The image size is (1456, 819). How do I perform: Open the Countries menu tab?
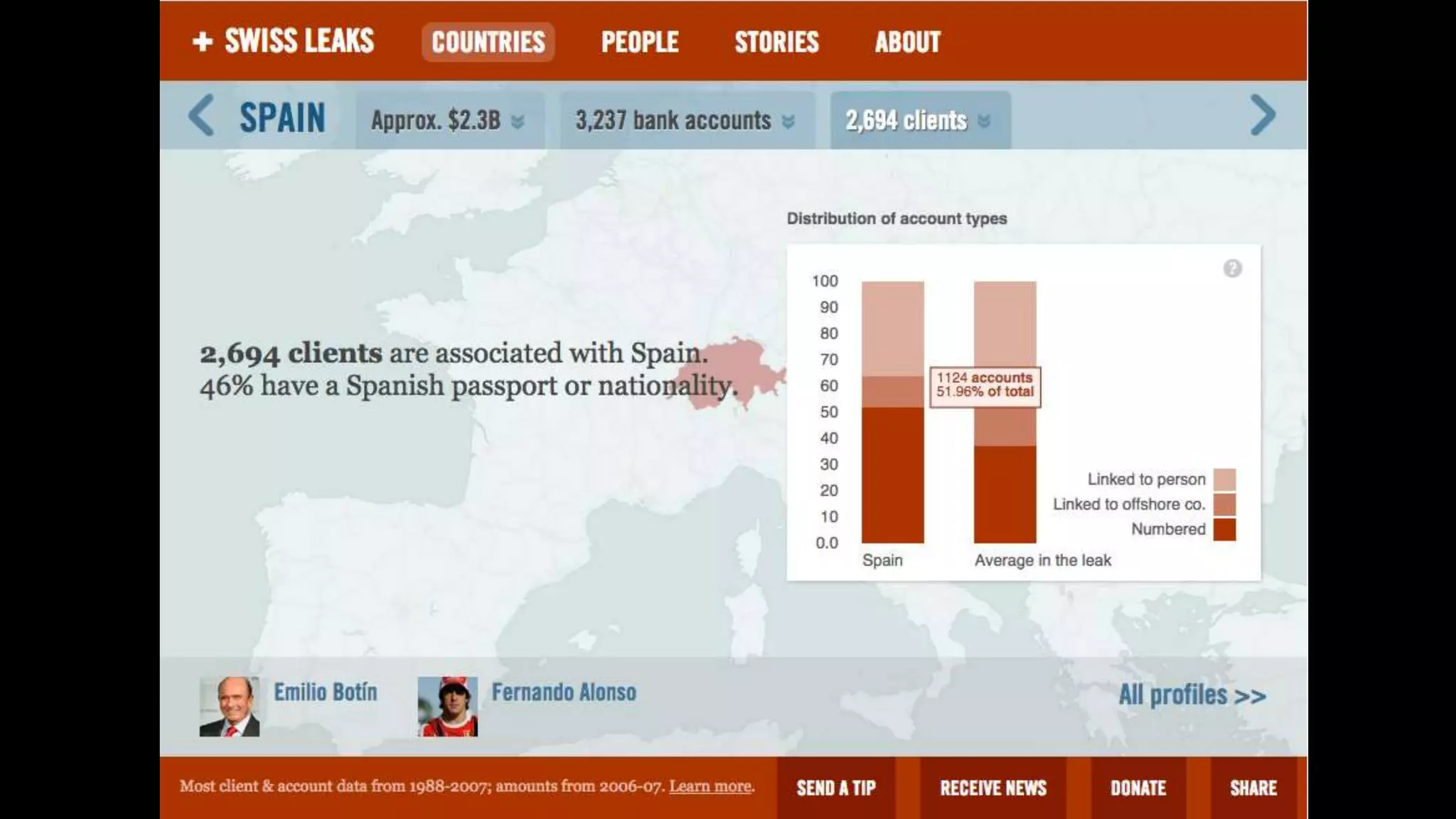click(488, 43)
